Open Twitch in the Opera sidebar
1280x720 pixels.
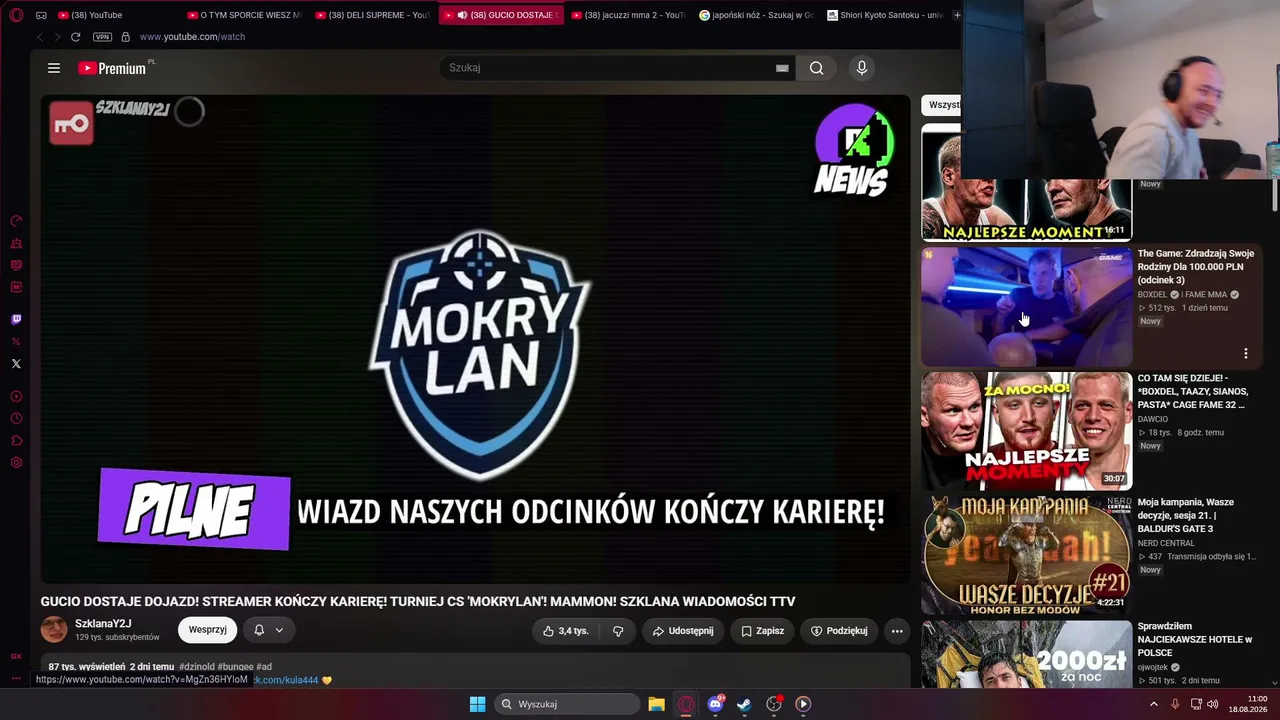click(16, 320)
